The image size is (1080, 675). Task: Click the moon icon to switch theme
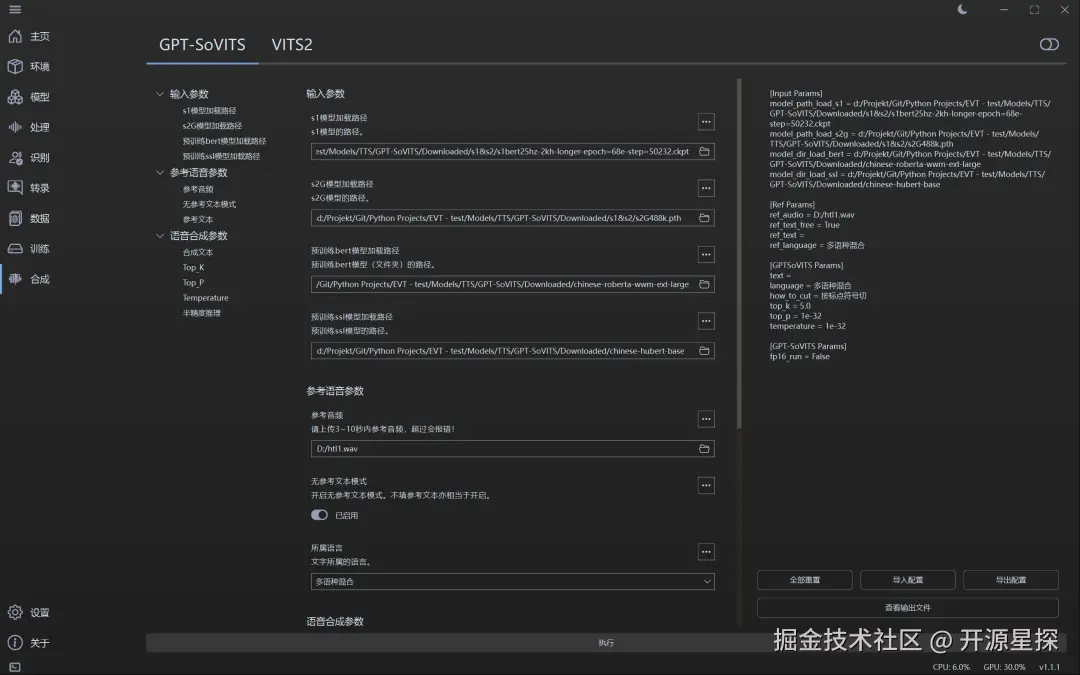(962, 9)
